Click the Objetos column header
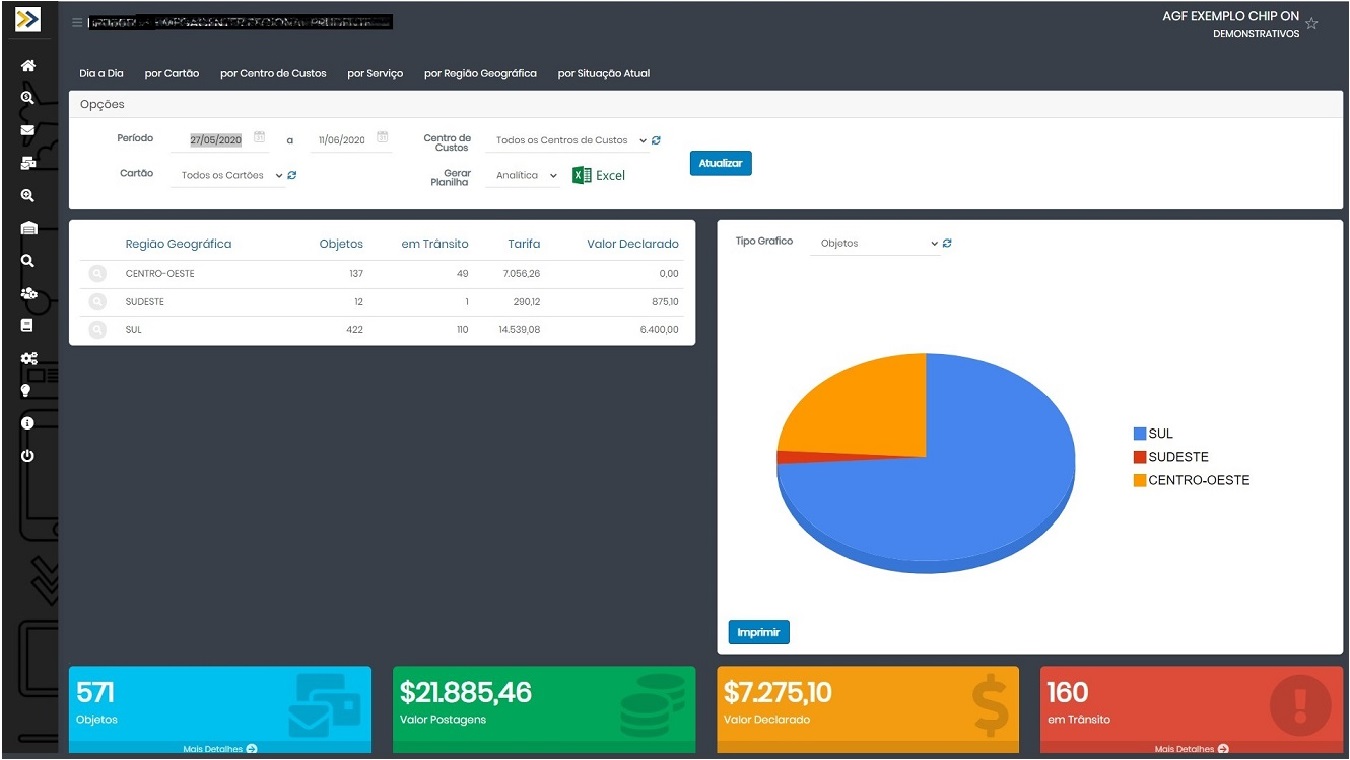The width and height of the screenshot is (1350, 760). [x=341, y=244]
